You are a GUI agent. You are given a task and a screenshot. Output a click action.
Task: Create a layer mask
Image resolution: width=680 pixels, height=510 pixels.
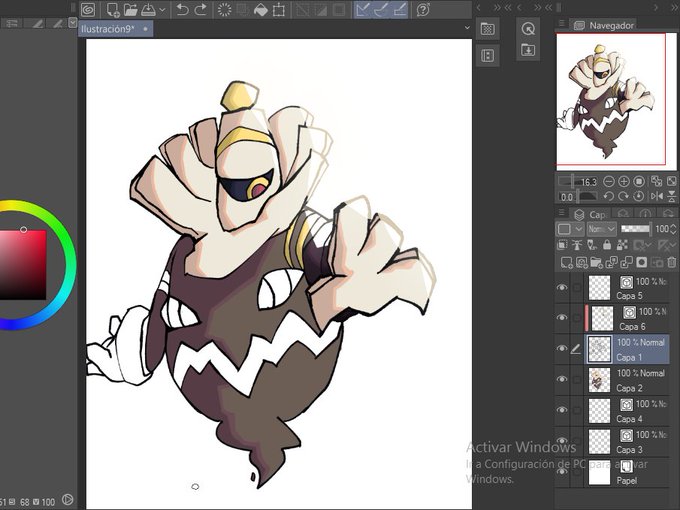[x=641, y=262]
